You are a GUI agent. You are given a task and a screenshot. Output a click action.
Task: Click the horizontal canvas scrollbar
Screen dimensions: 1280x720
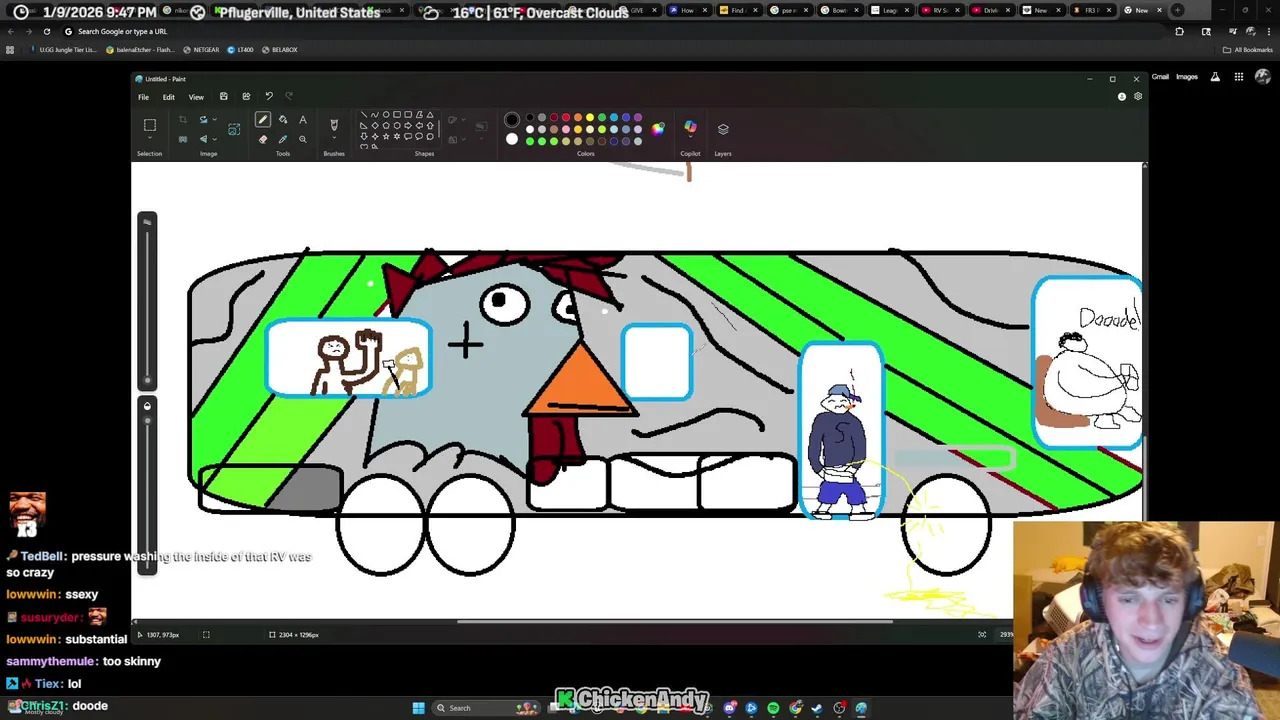[675, 621]
